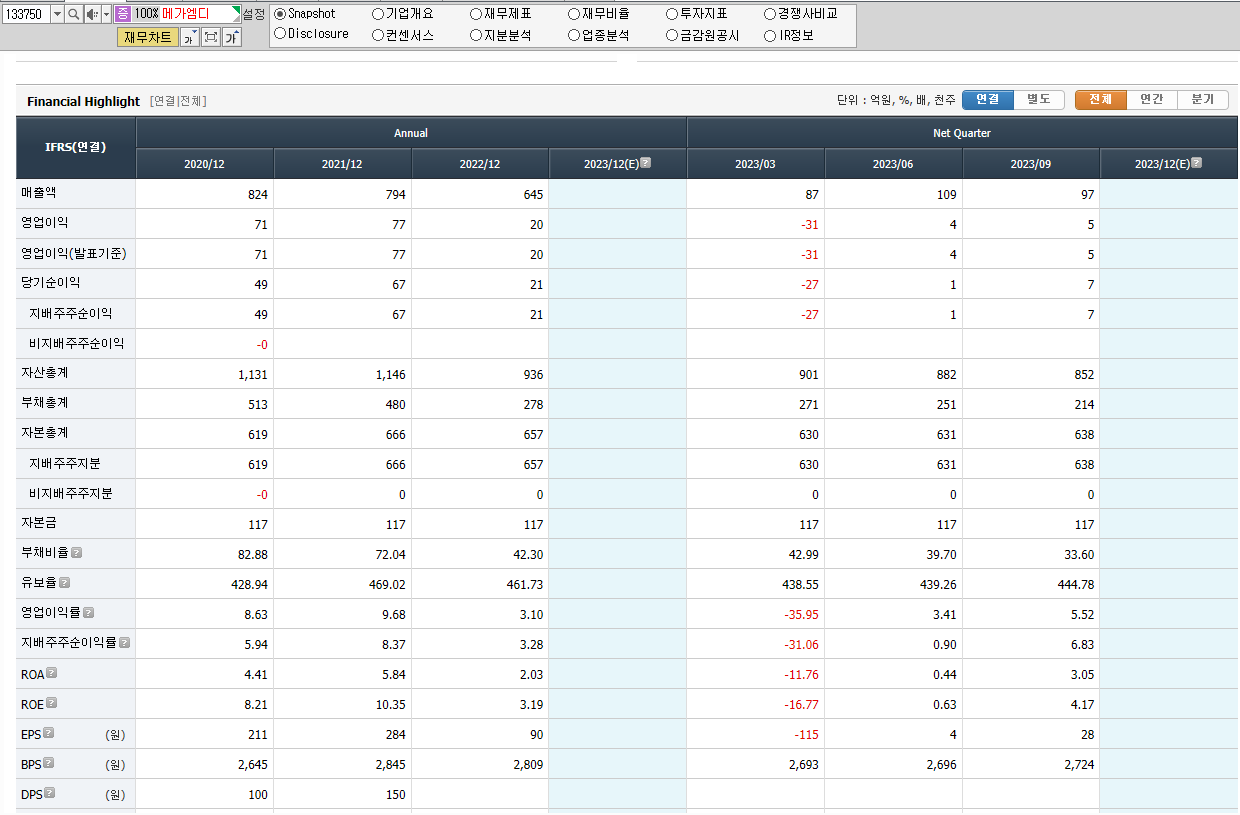Click help icon on Annual 2023/12(E) header
Viewport: 1240px width, 815px height.
[x=646, y=163]
